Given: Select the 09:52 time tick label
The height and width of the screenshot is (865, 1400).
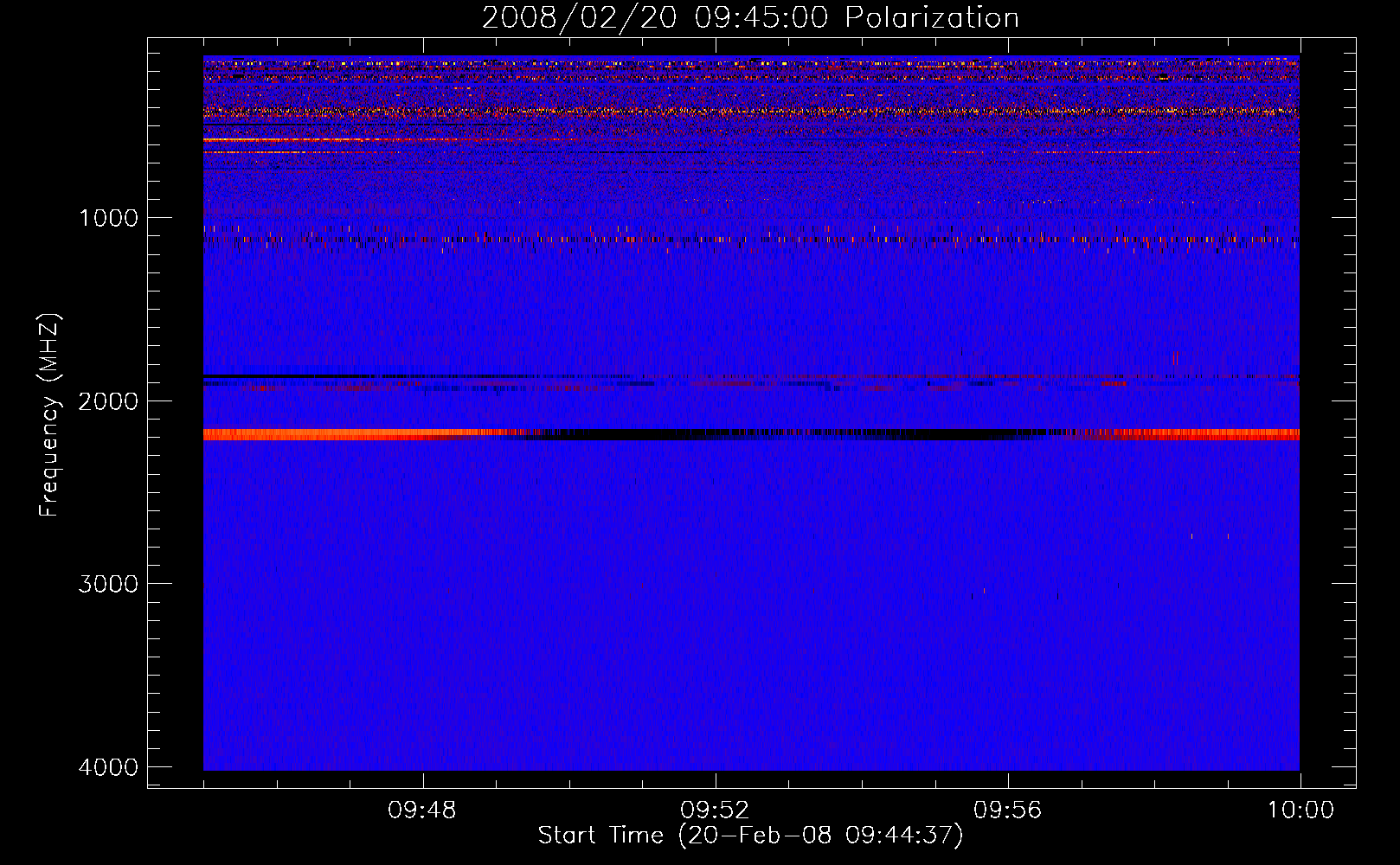Looking at the screenshot, I should pyautogui.click(x=715, y=811).
